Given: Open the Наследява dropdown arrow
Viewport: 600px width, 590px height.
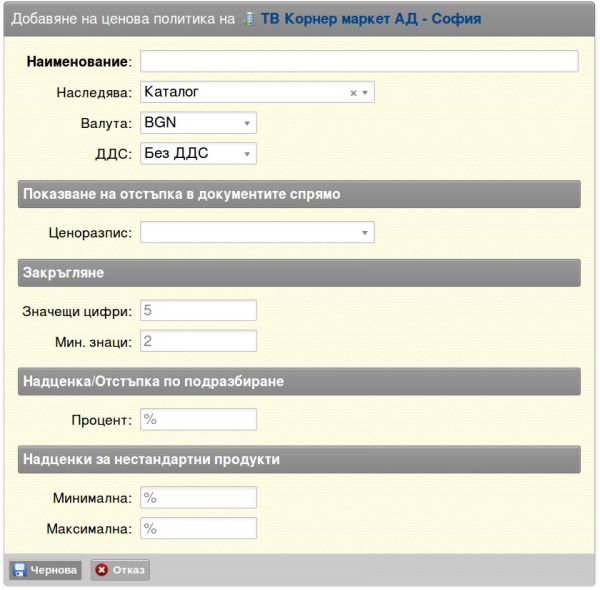Looking at the screenshot, I should click(365, 93).
